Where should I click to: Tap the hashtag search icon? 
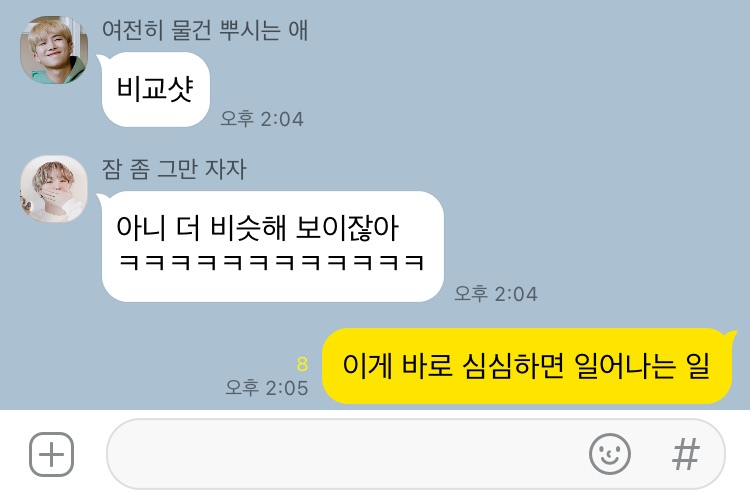685,454
